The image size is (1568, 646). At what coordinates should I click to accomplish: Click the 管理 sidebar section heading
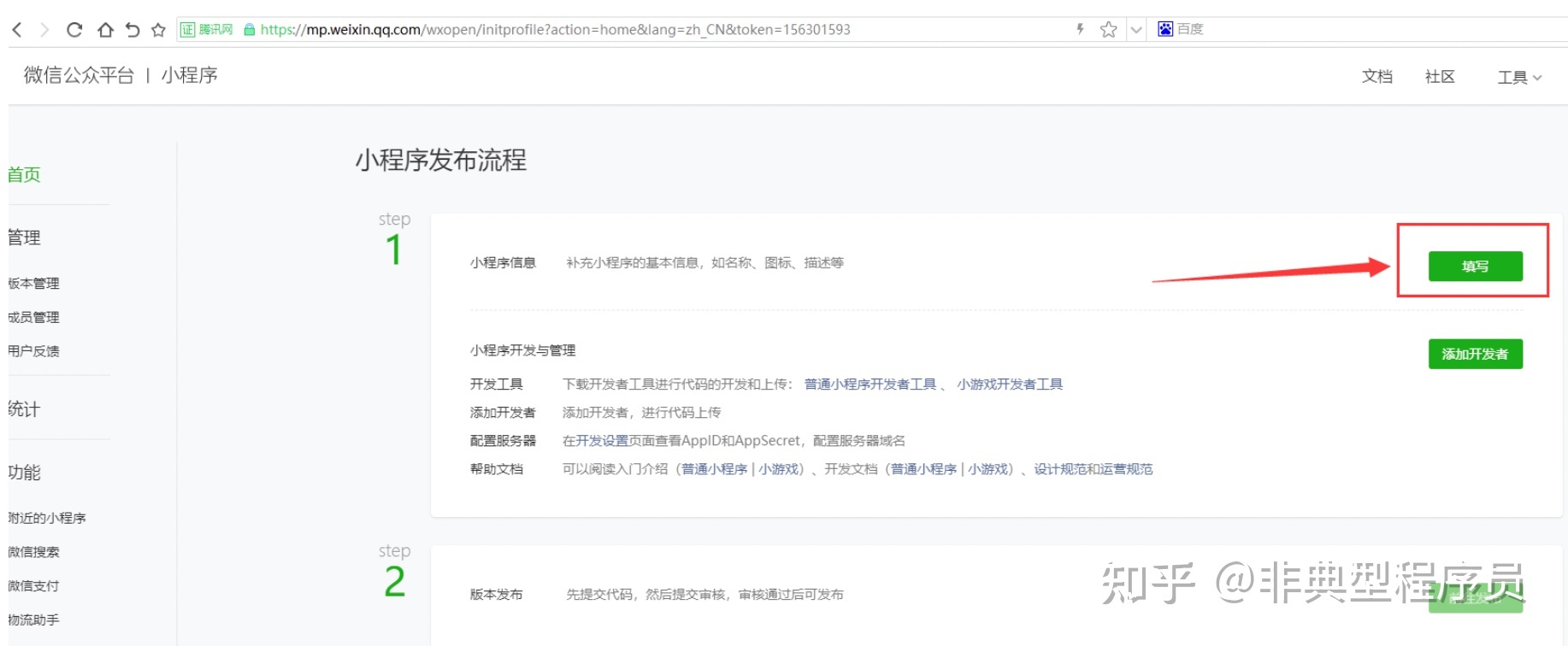click(24, 238)
